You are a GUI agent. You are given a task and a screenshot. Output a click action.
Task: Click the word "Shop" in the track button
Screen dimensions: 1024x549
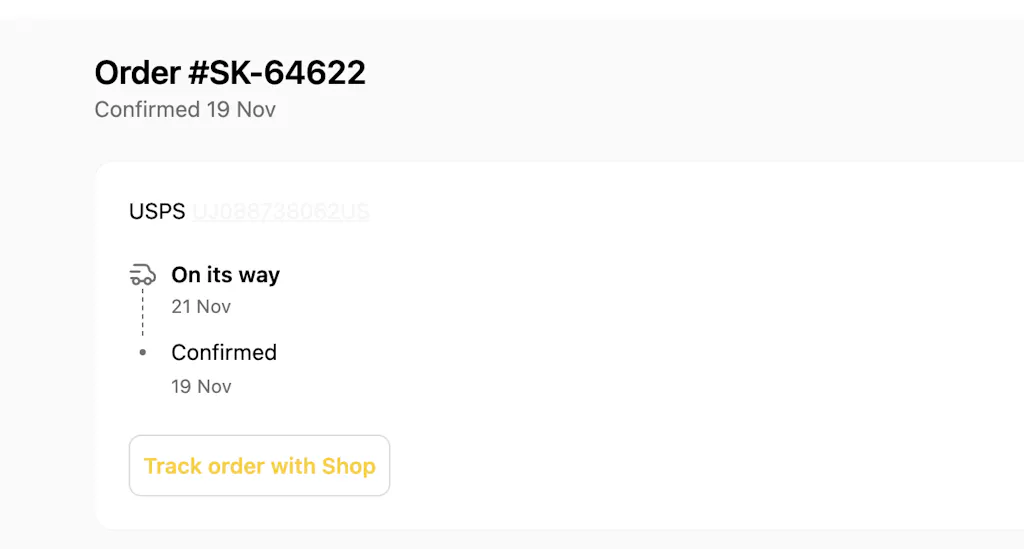coord(348,466)
